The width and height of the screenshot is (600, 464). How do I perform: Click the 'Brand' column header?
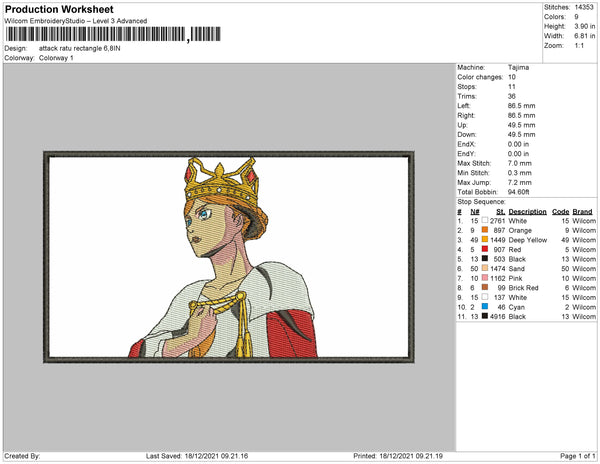[x=582, y=212]
